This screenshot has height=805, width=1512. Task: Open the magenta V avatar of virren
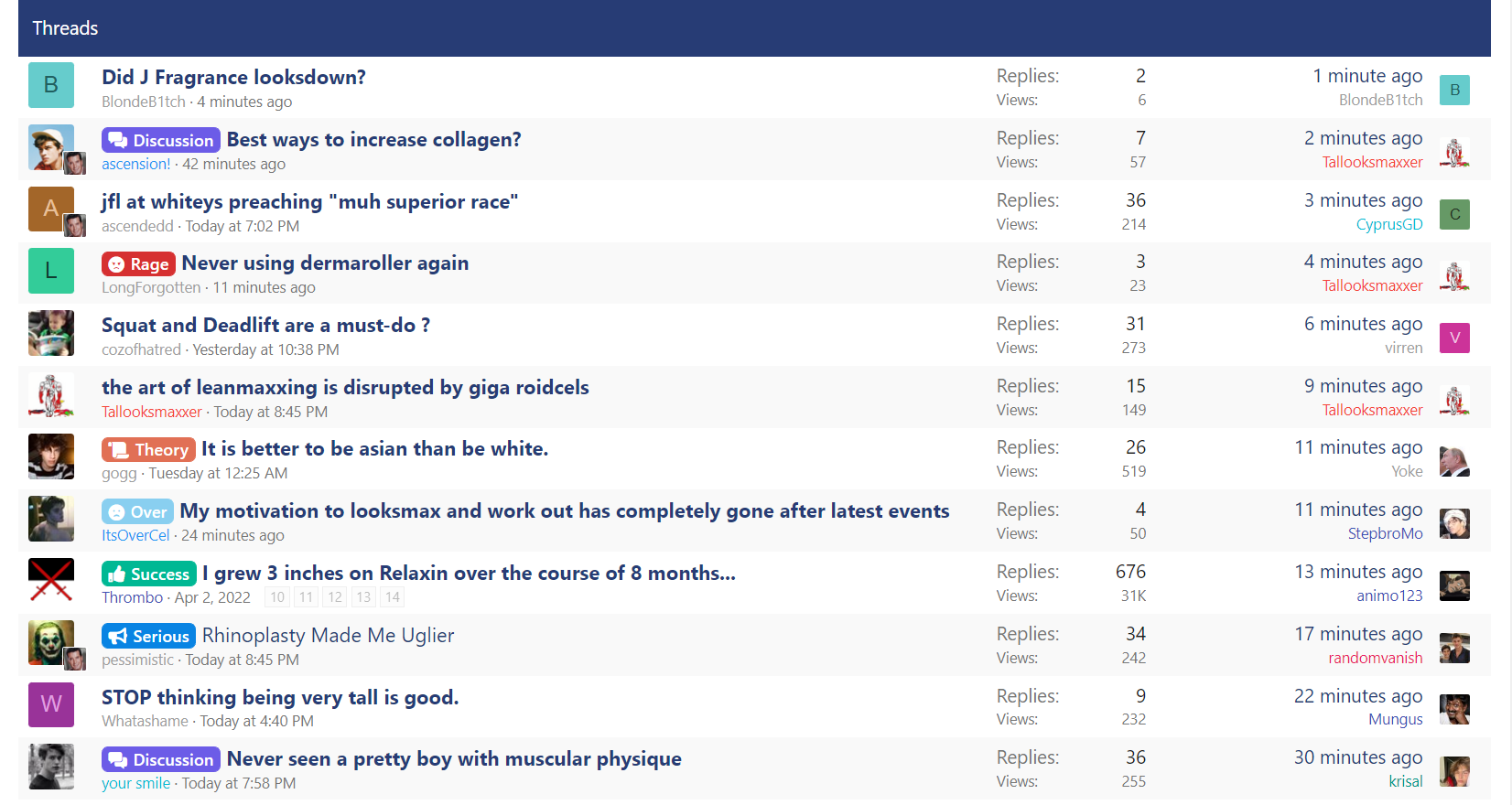1454,338
